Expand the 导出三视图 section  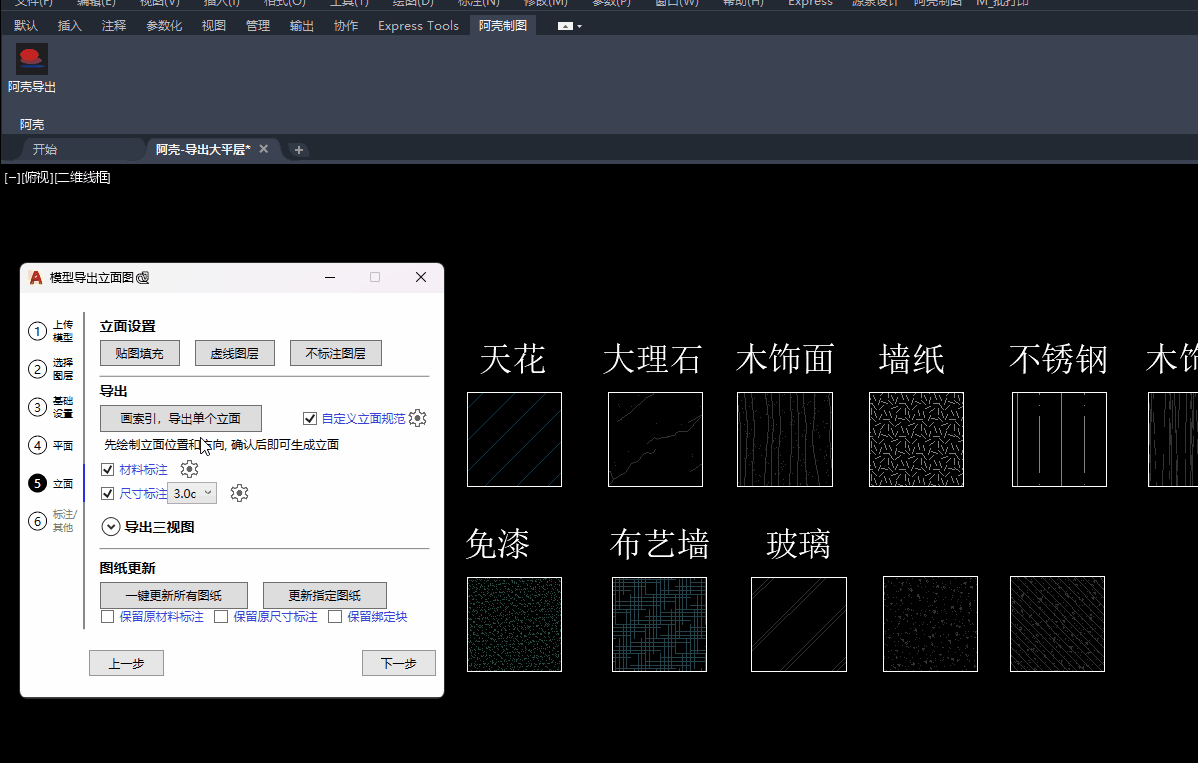pos(111,527)
